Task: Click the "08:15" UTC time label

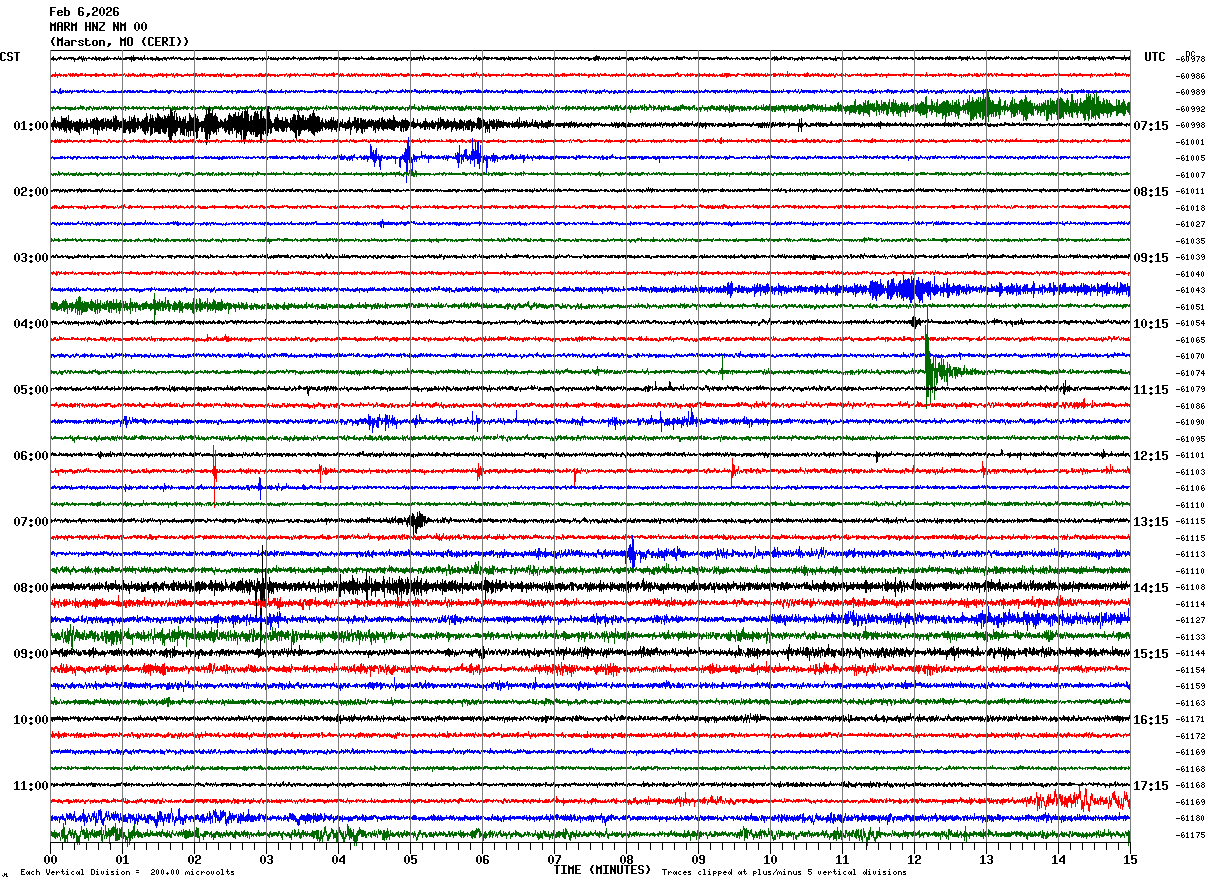Action: (1151, 192)
